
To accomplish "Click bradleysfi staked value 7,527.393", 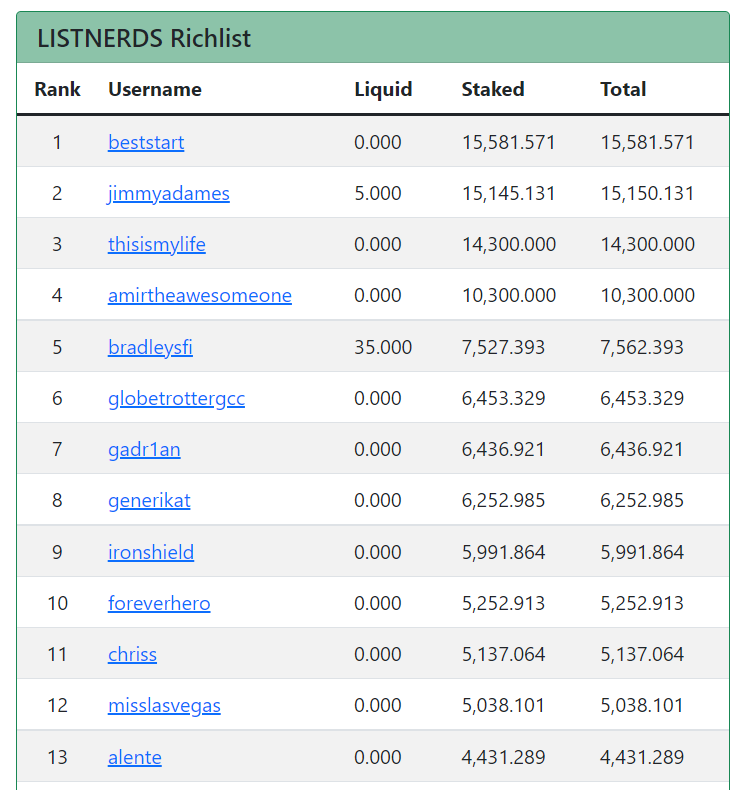I will pos(503,348).
